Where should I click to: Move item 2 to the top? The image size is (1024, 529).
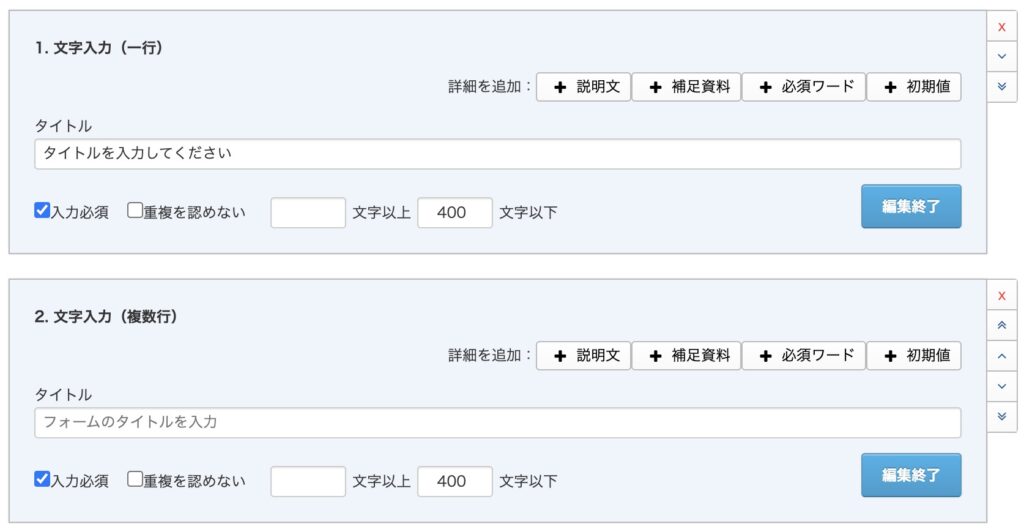[x=1001, y=325]
